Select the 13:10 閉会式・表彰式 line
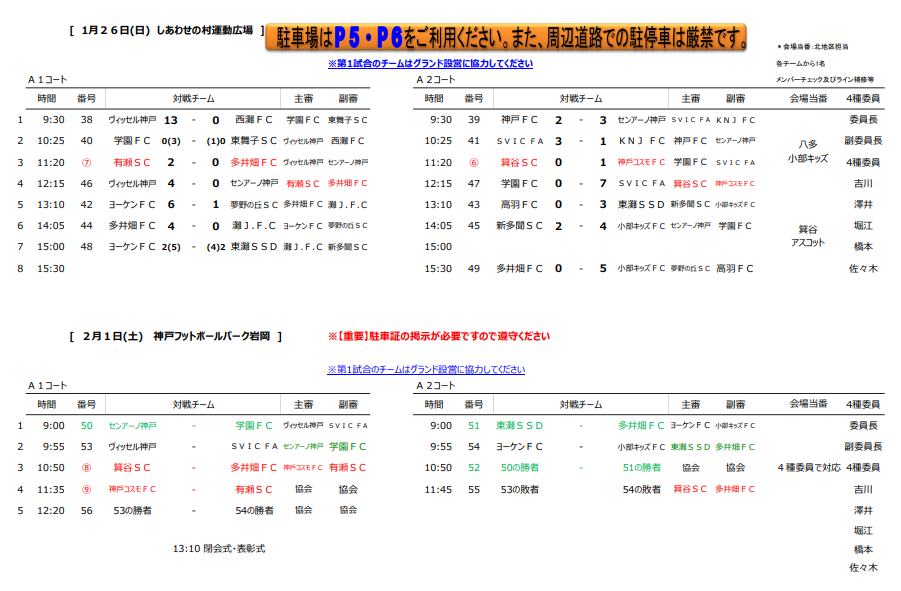This screenshot has height=591, width=901. click(219, 548)
